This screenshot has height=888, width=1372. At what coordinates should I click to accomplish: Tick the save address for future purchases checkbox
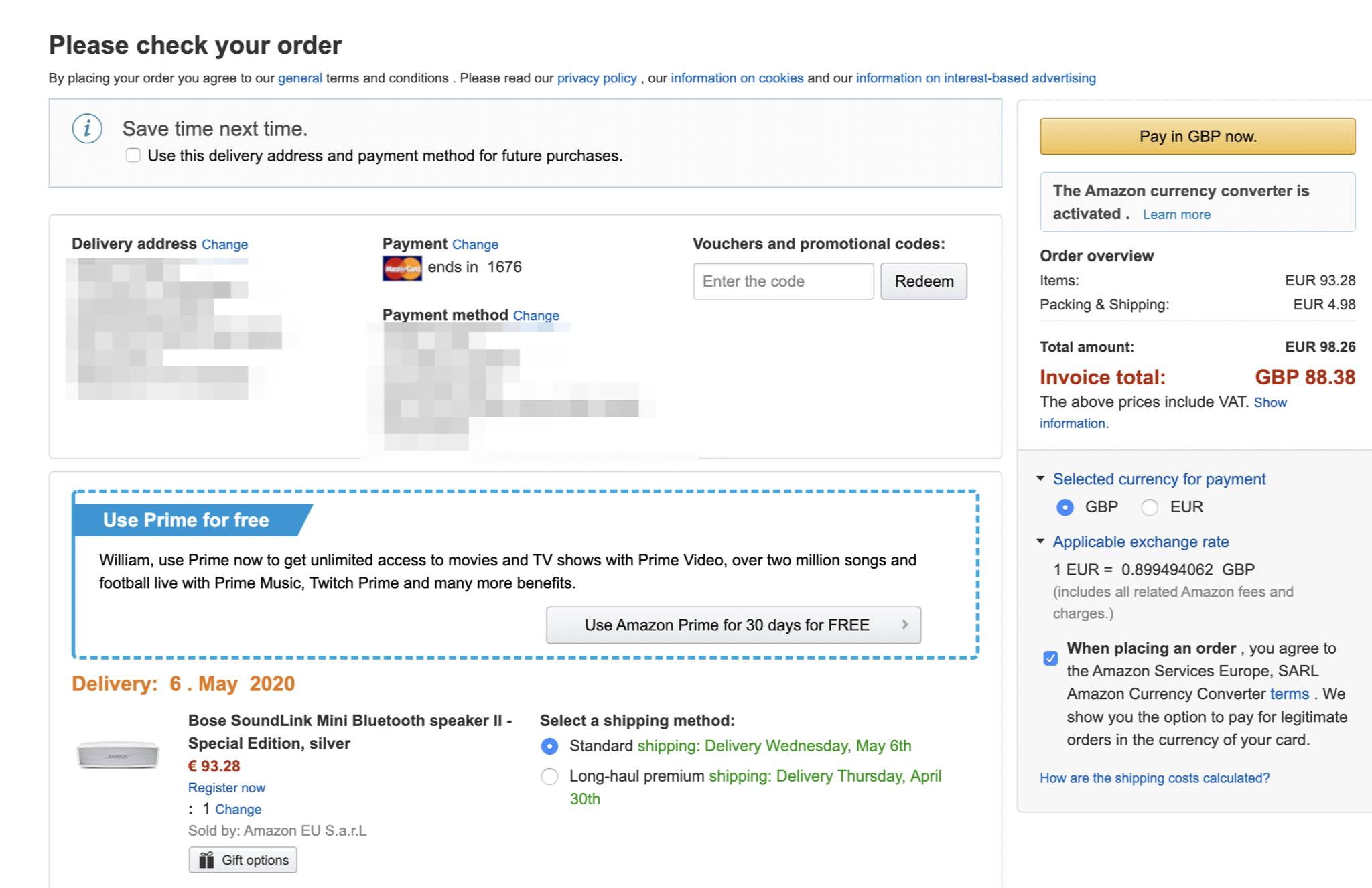tap(133, 155)
